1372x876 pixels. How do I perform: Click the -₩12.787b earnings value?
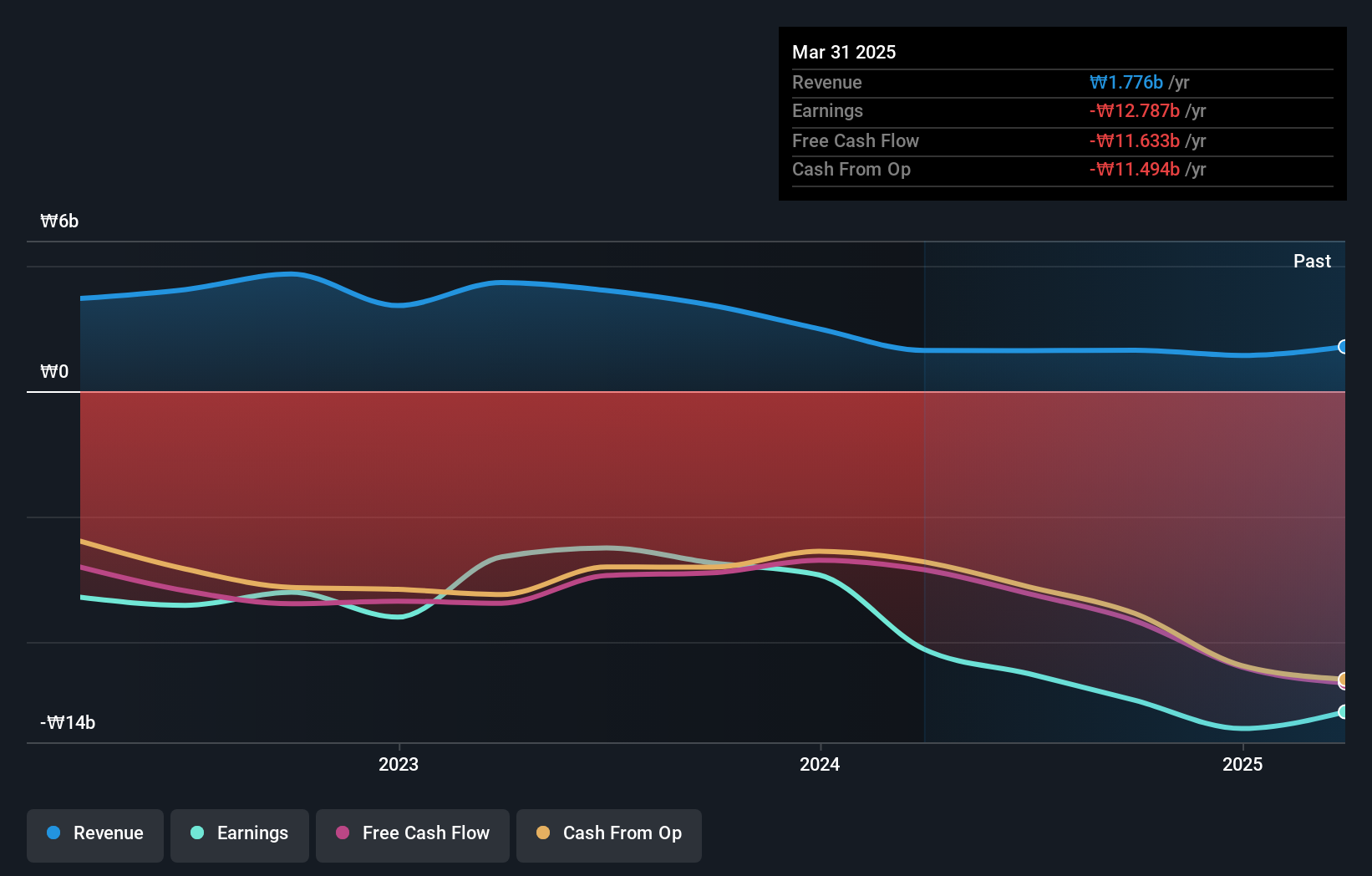(x=1135, y=110)
